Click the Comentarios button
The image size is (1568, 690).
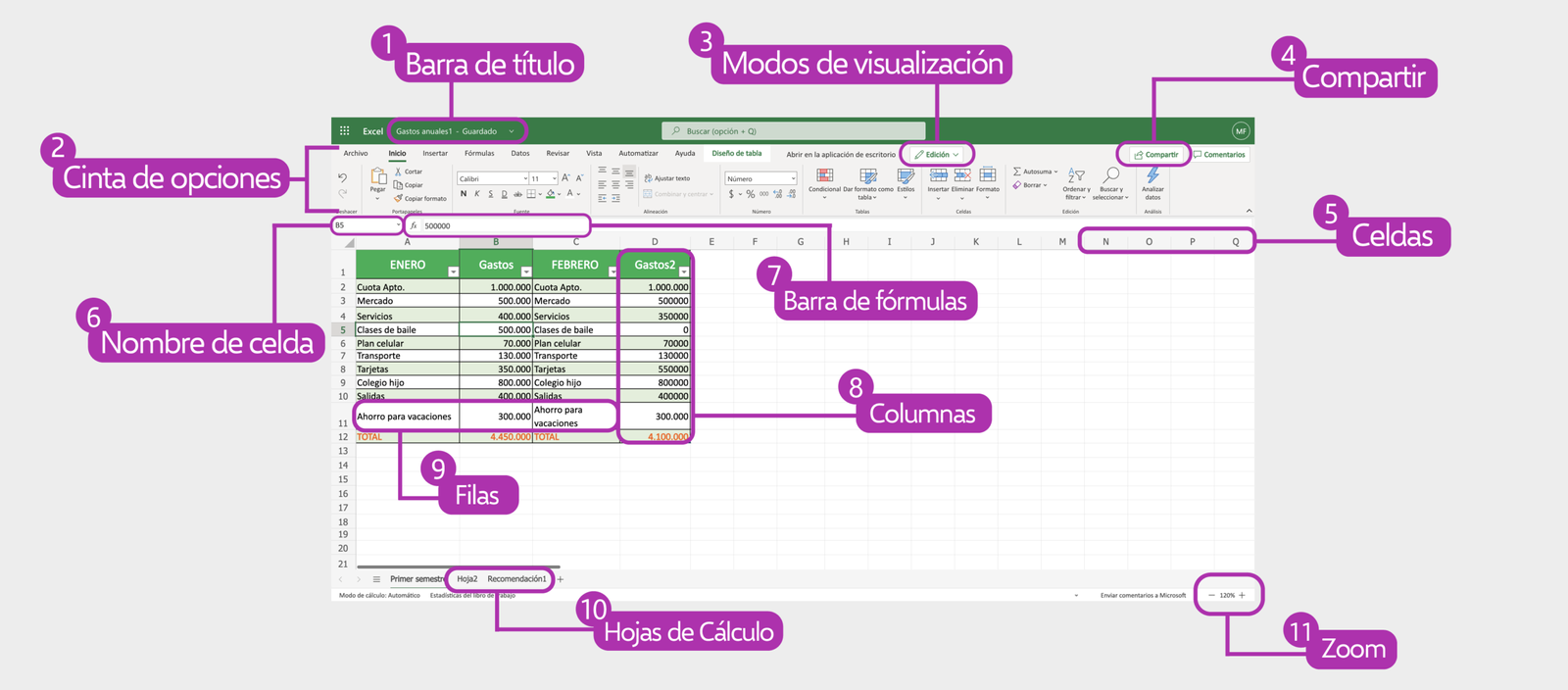[1219, 154]
